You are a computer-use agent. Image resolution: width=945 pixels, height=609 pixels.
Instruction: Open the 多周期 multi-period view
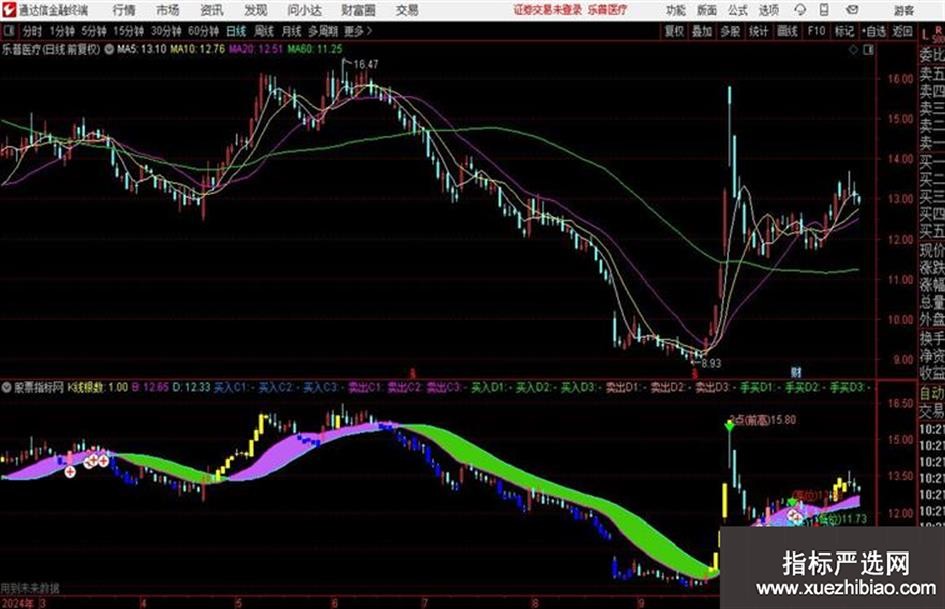(323, 31)
